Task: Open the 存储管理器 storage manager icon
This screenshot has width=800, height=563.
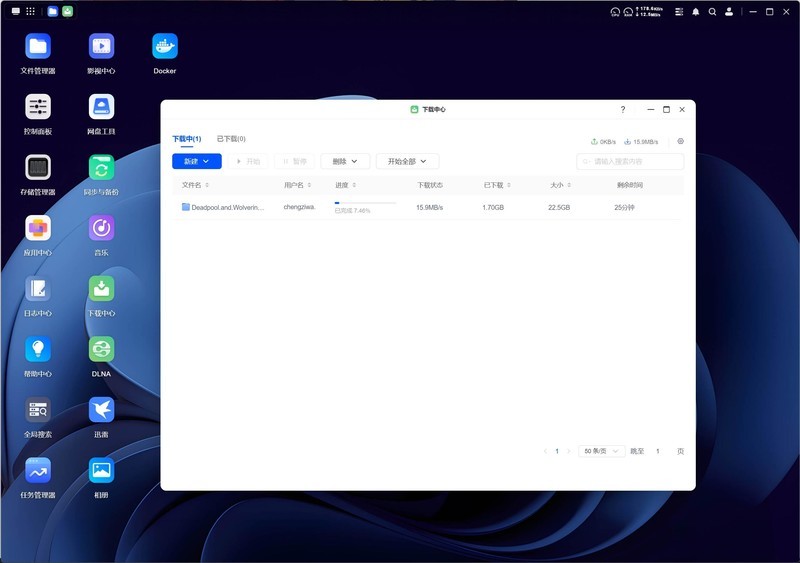Action: coord(38,168)
